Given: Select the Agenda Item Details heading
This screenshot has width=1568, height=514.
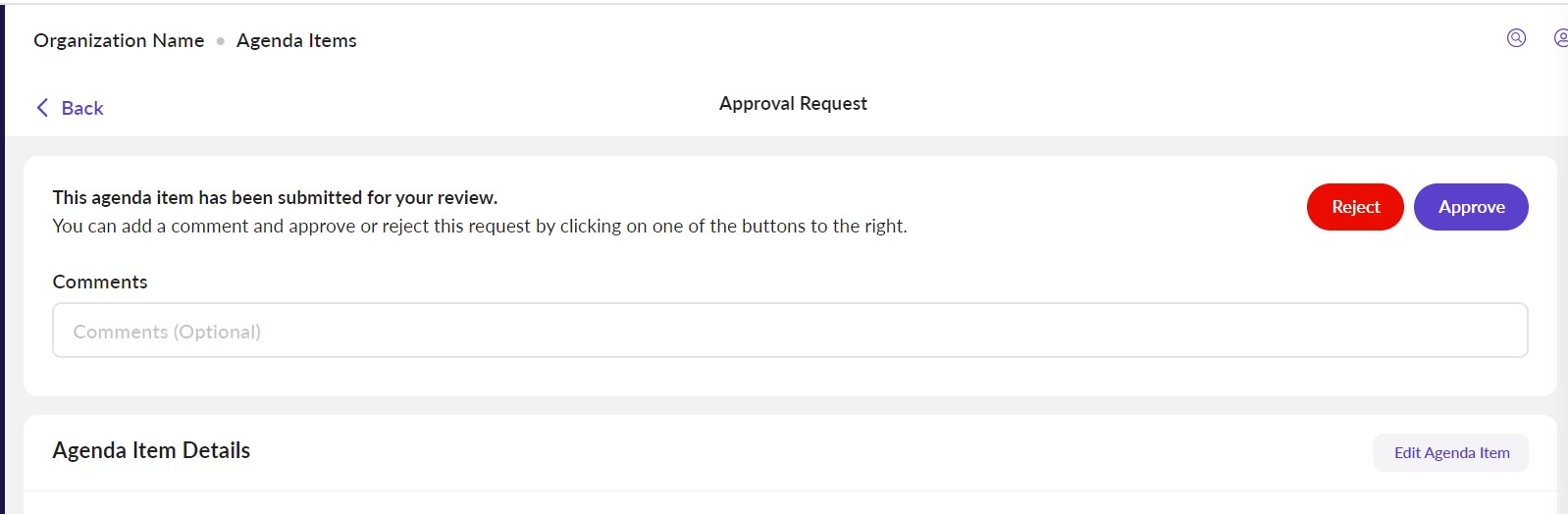Looking at the screenshot, I should [151, 450].
